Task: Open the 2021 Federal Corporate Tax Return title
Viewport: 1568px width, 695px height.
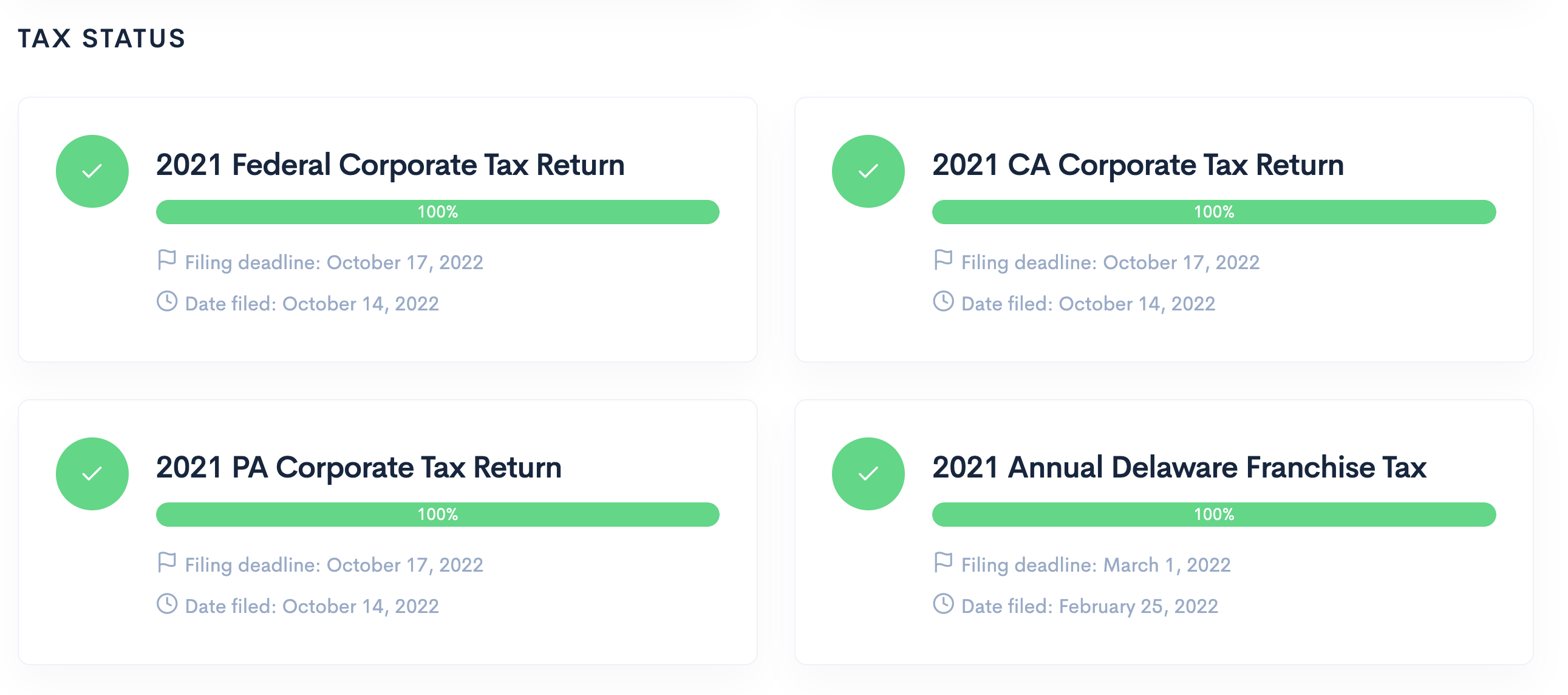Action: point(390,165)
